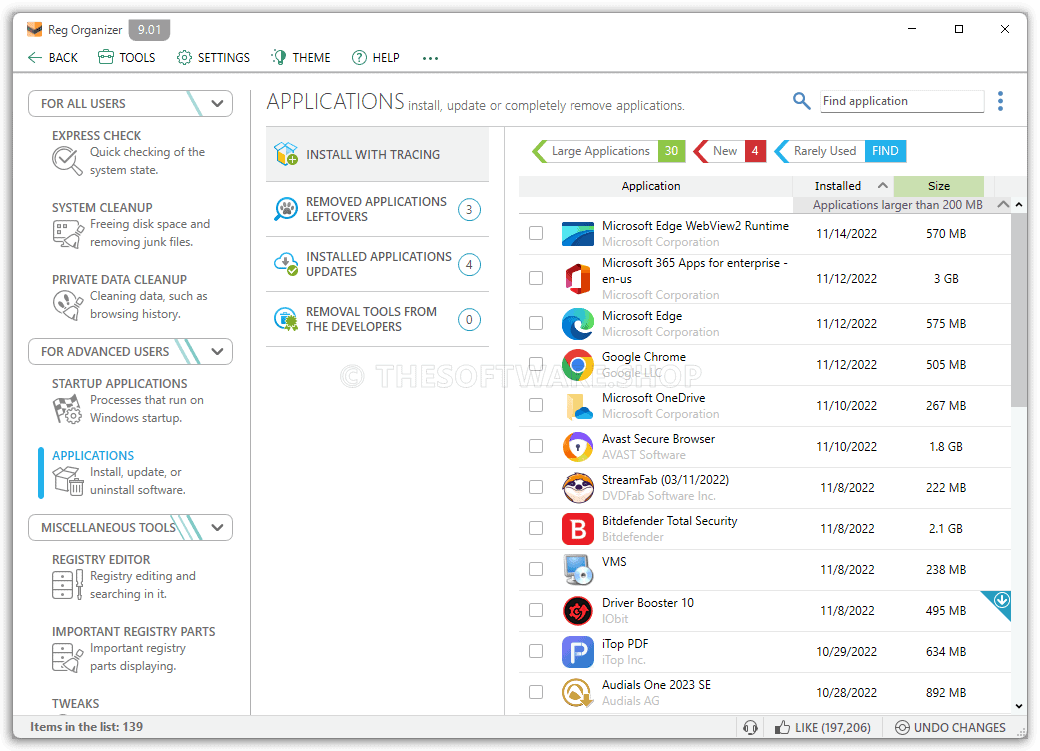
Task: Click the Startup Applications flag icon
Action: tap(67, 409)
